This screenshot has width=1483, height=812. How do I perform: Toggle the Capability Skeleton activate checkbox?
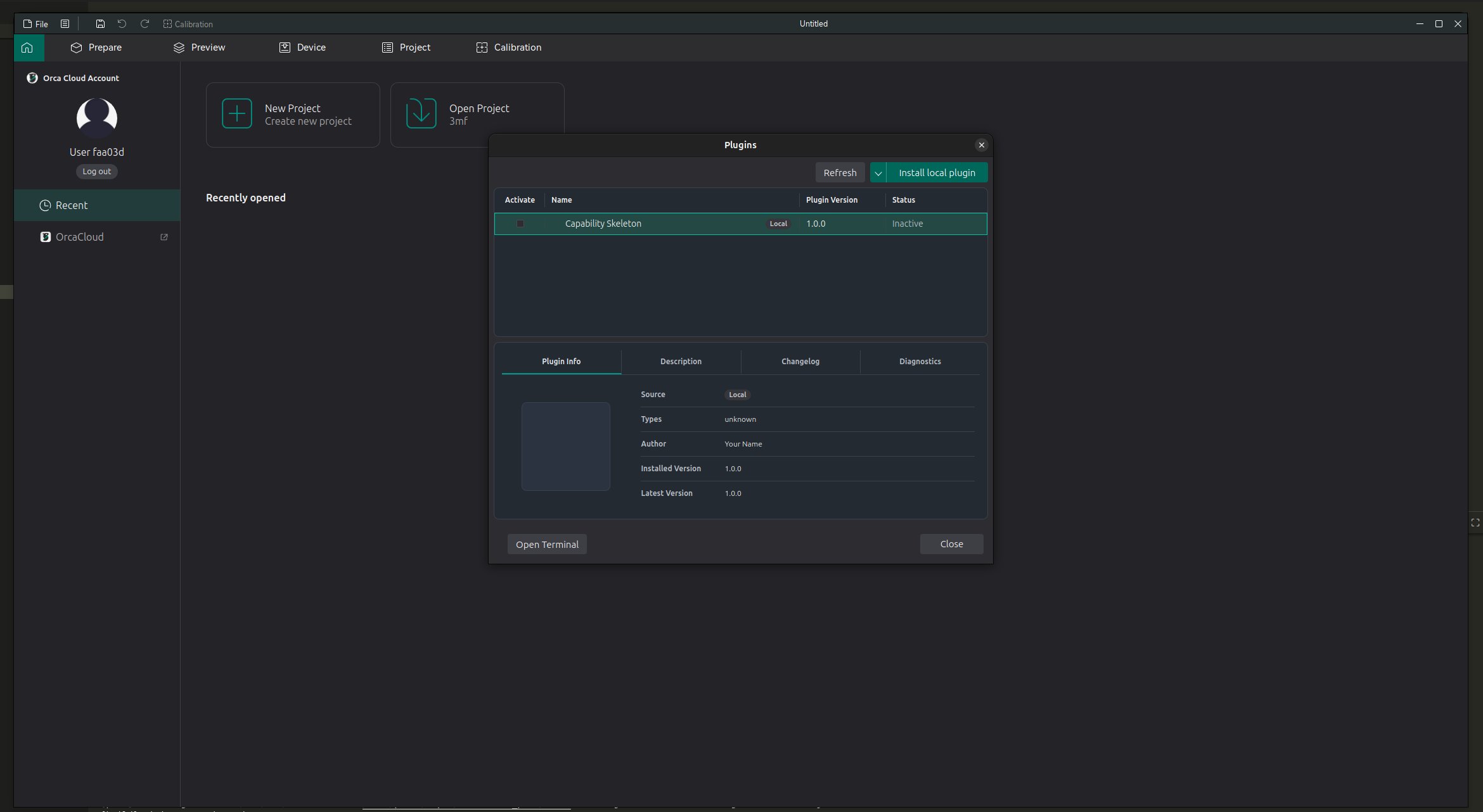click(520, 224)
